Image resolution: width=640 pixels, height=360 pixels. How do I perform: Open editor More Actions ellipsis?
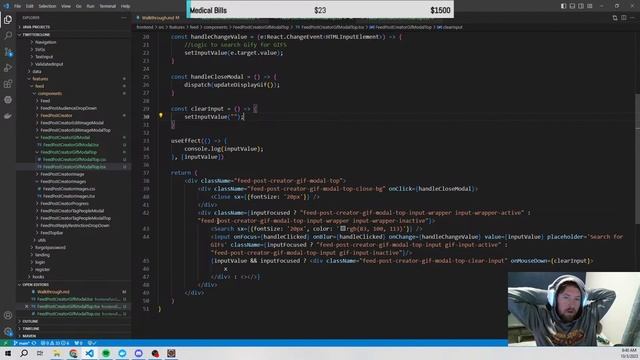click(x=633, y=18)
